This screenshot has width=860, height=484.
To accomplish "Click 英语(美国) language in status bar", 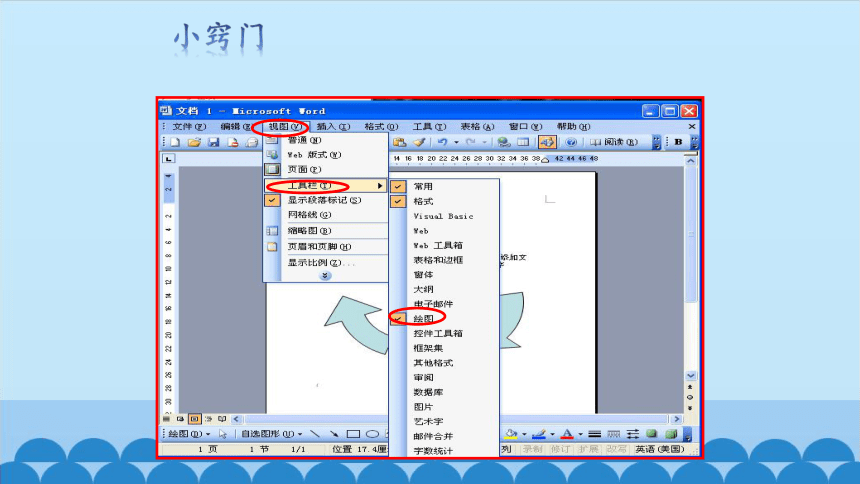I will 660,449.
